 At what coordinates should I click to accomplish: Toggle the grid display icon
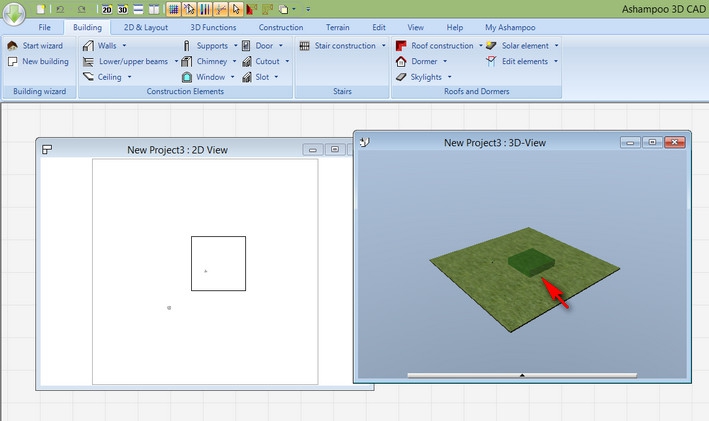174,9
